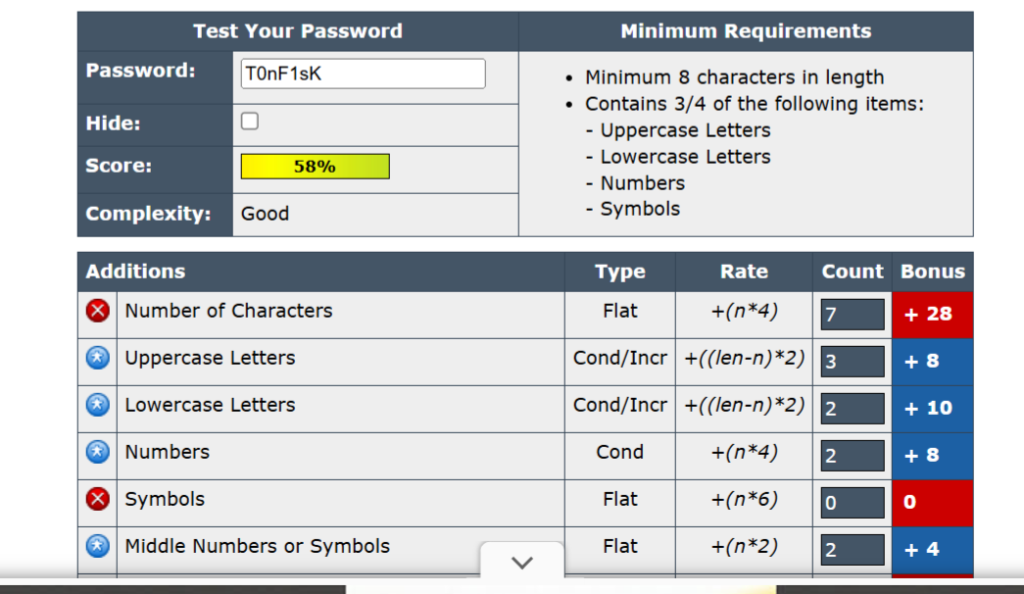Click the red X icon beside Number of Characters
1024x594 pixels.
tap(97, 311)
